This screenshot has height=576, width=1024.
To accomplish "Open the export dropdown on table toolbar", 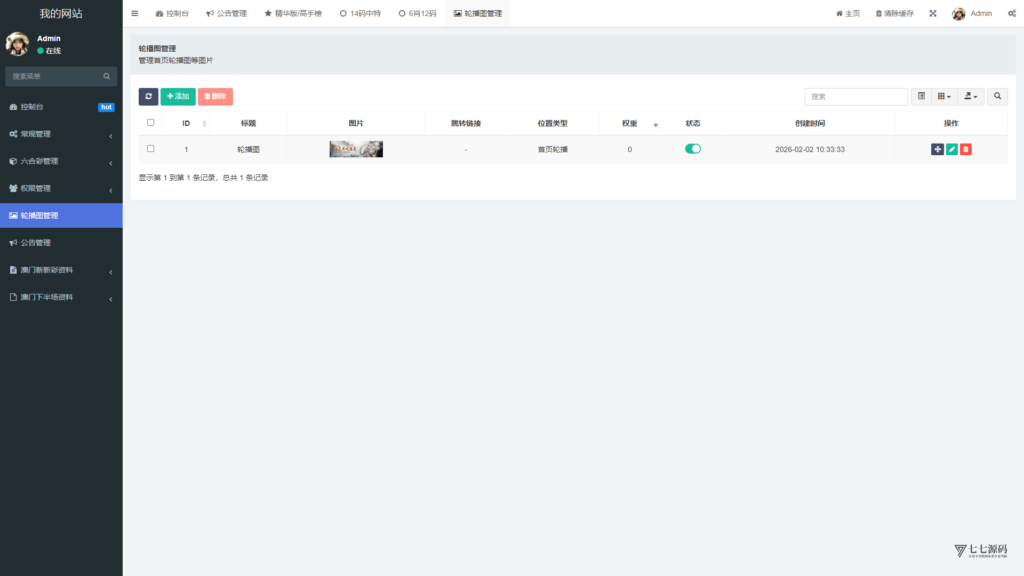I will (968, 96).
